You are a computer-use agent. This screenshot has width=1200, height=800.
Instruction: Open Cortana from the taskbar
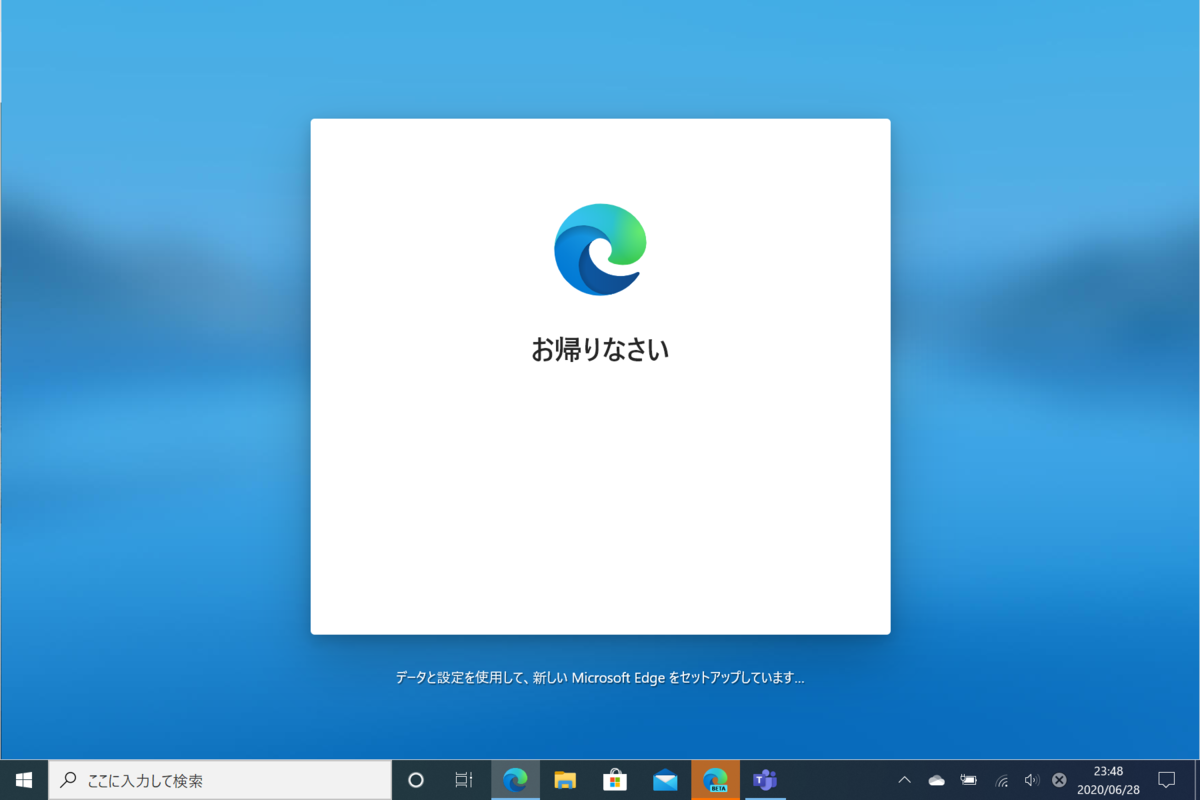click(416, 780)
